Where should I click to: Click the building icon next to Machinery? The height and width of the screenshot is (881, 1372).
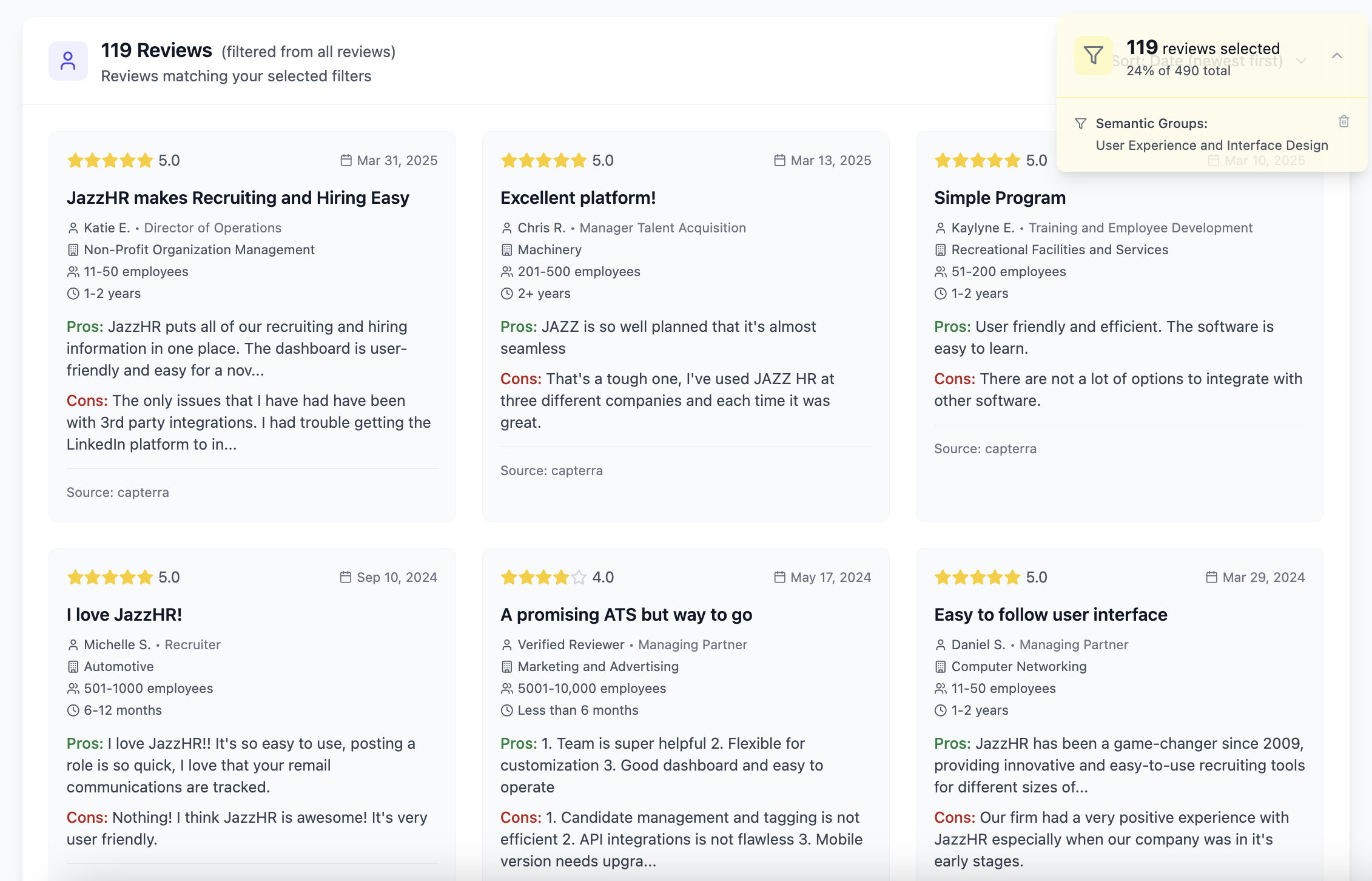[x=506, y=250]
